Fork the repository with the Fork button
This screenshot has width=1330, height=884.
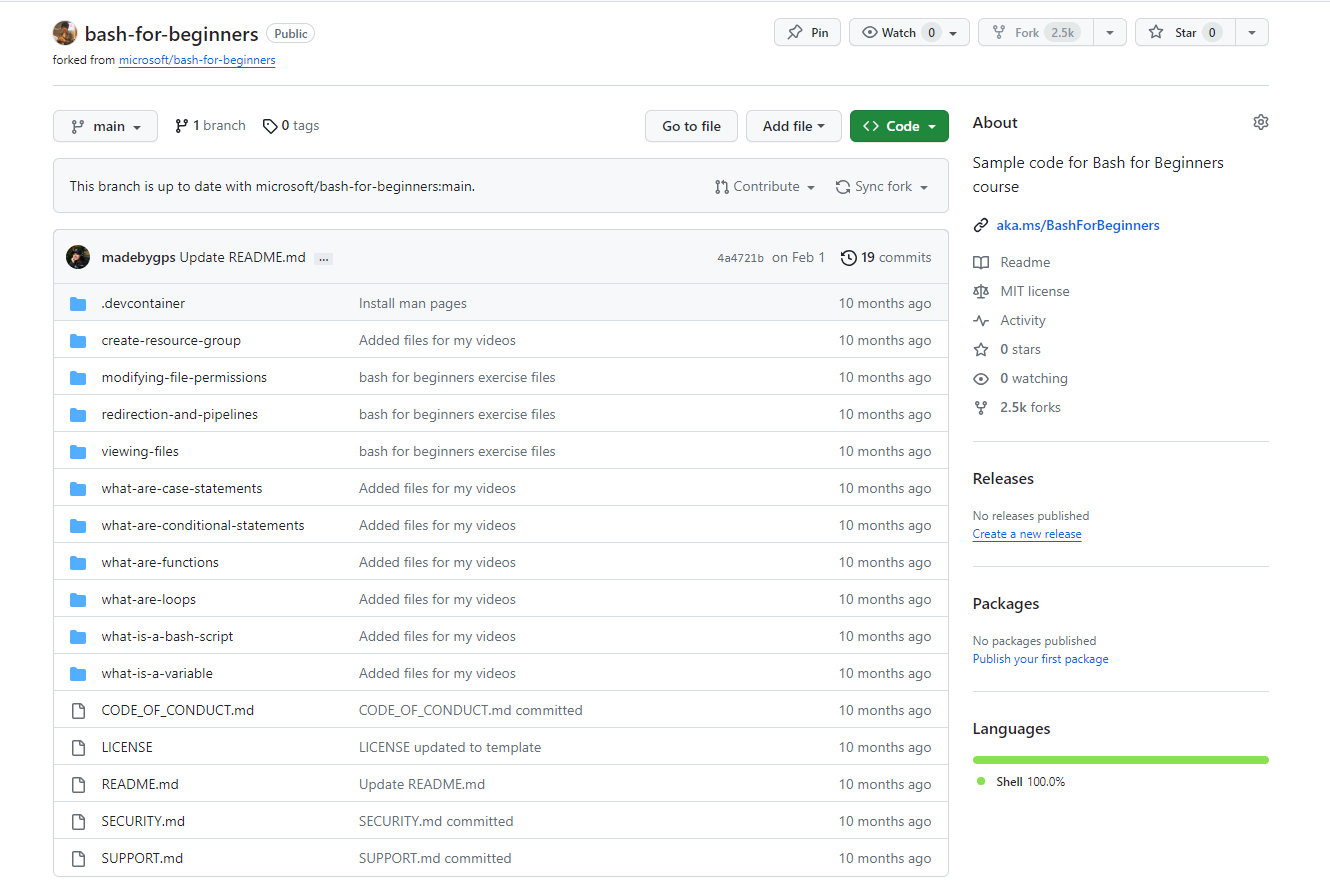pos(1036,33)
